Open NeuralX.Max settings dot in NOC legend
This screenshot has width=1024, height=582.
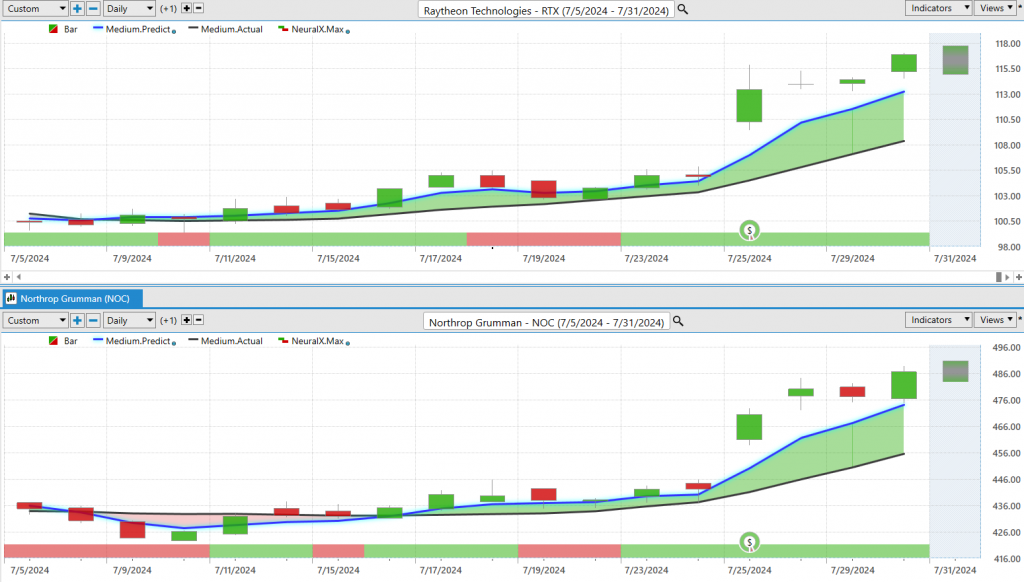(x=347, y=343)
